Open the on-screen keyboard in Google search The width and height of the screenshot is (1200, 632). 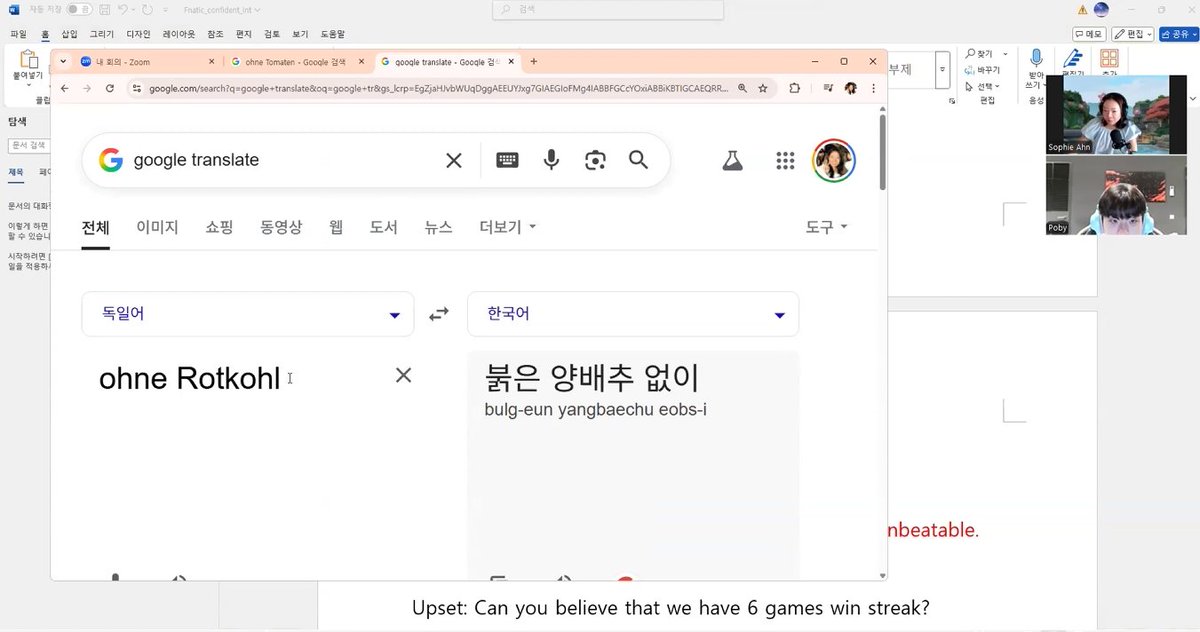point(507,160)
